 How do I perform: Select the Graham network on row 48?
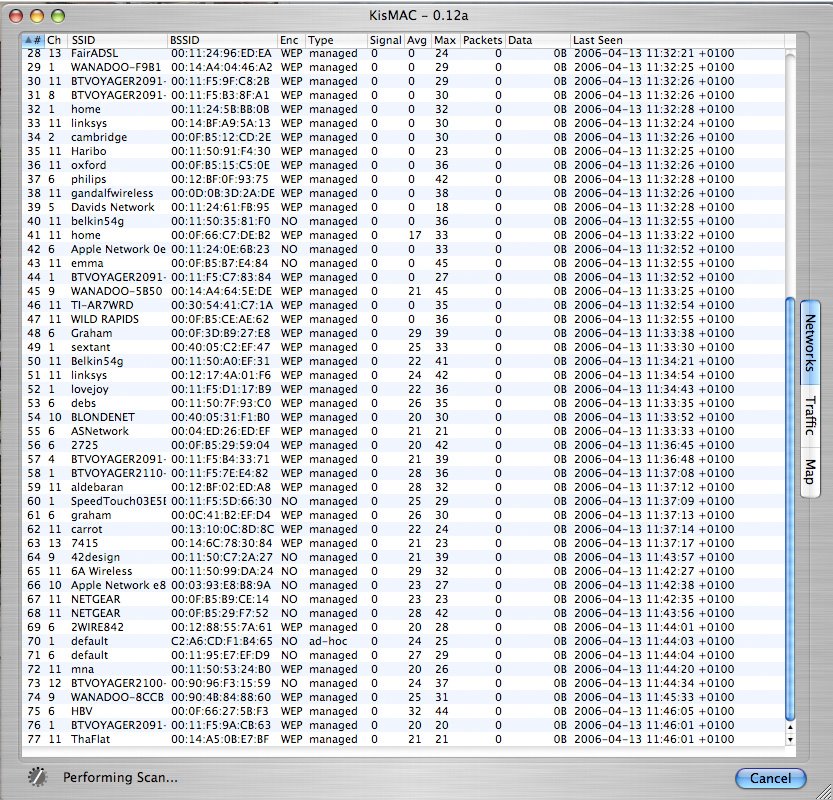click(x=403, y=333)
